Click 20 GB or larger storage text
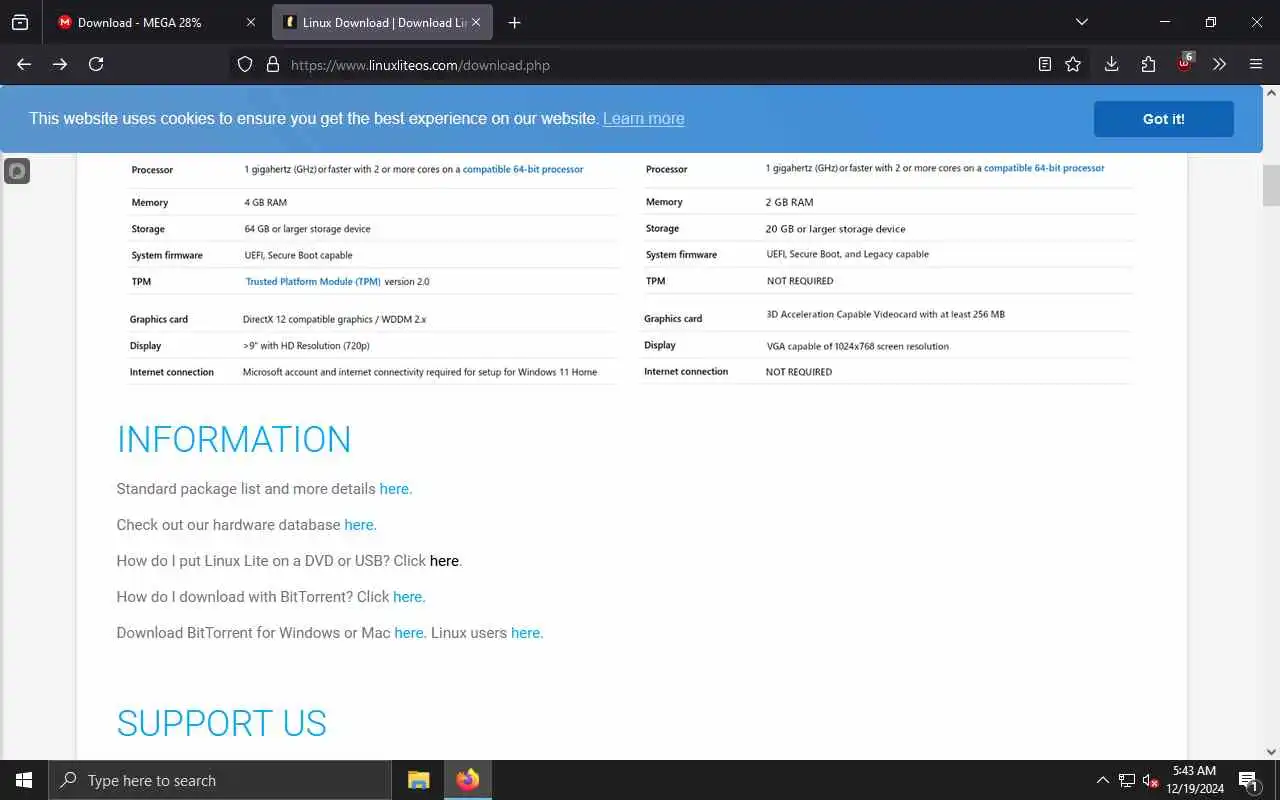The height and width of the screenshot is (800, 1280). 835,229
